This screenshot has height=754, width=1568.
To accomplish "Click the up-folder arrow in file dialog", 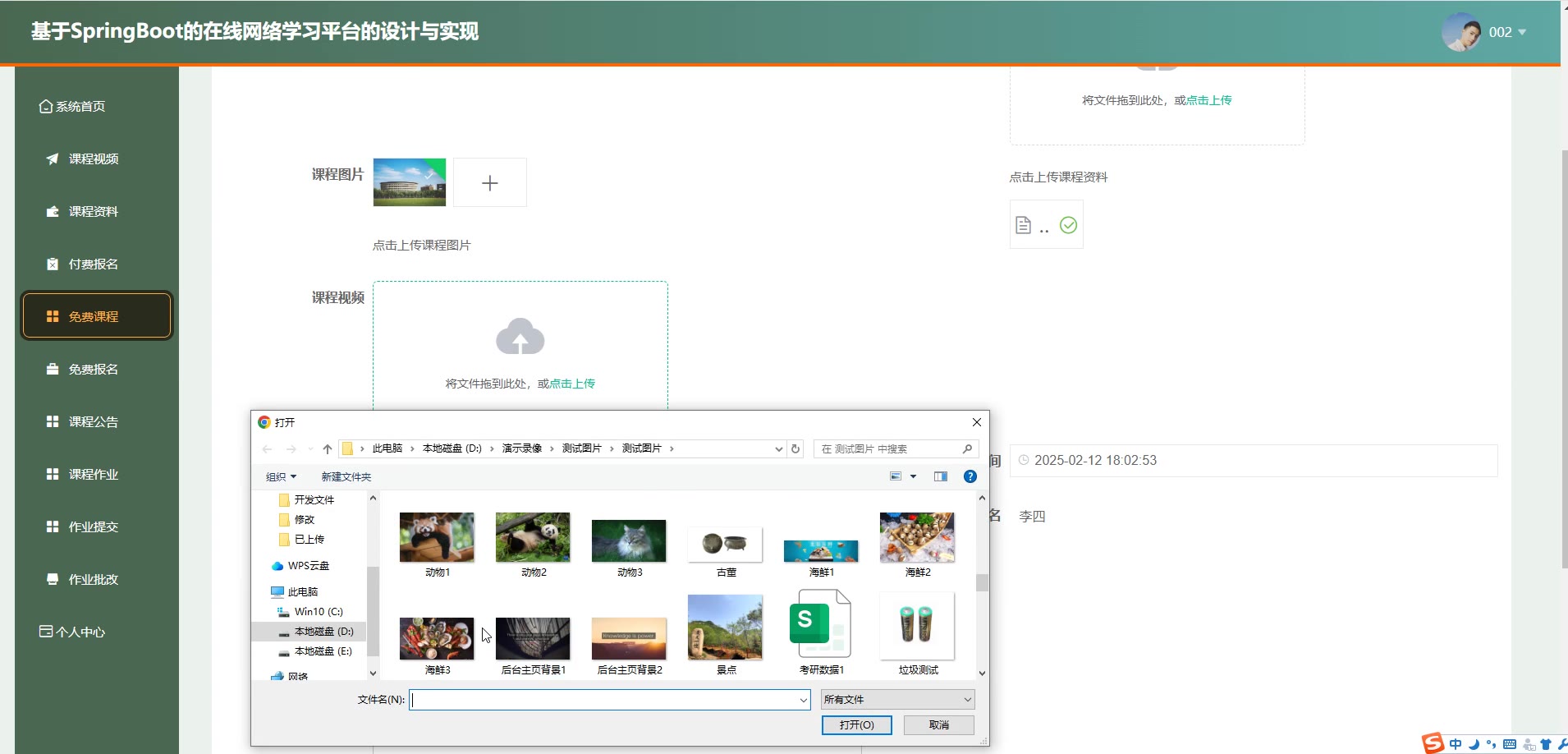I will [328, 449].
